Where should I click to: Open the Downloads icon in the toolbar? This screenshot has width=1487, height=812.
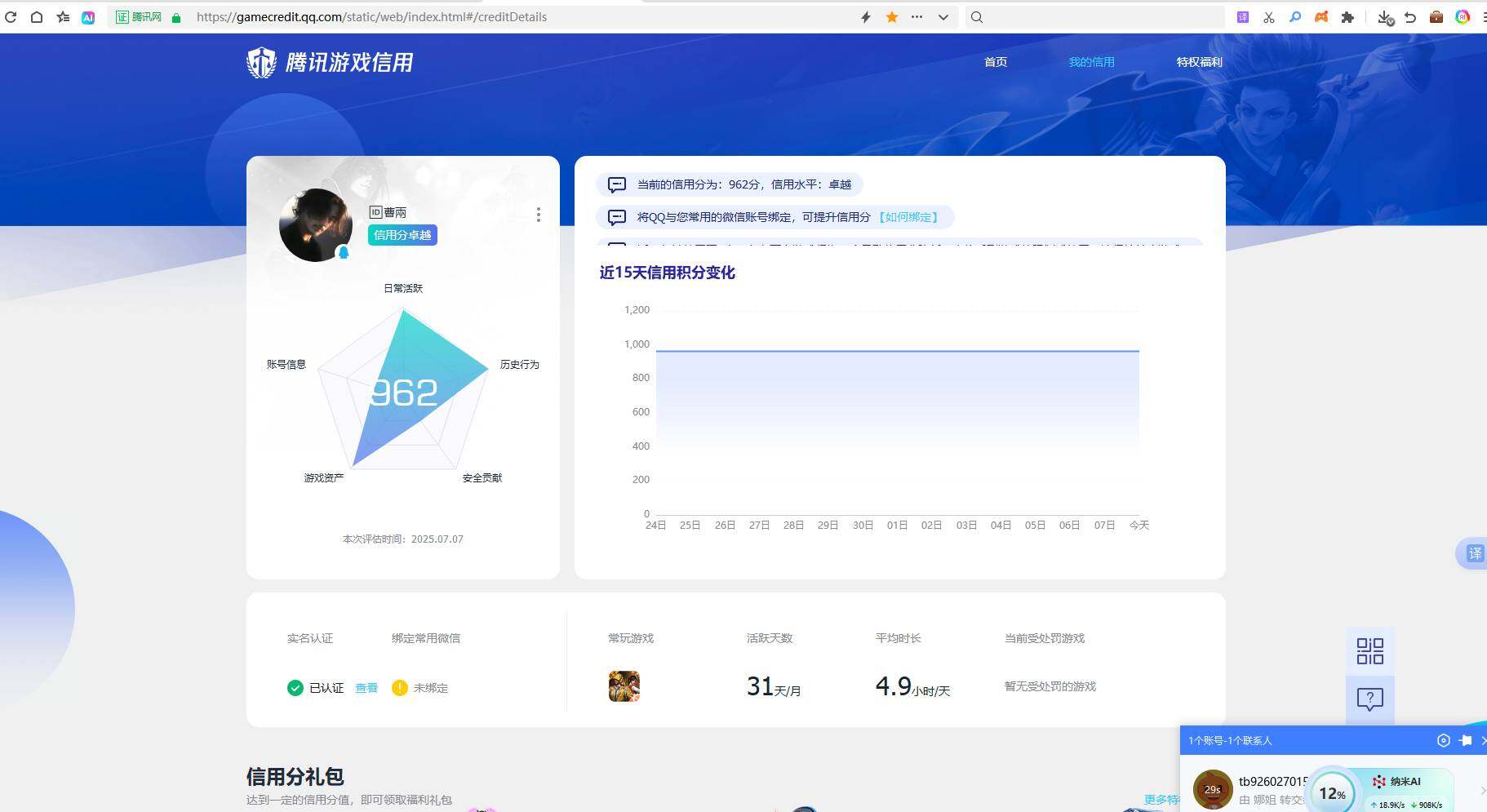(1387, 17)
